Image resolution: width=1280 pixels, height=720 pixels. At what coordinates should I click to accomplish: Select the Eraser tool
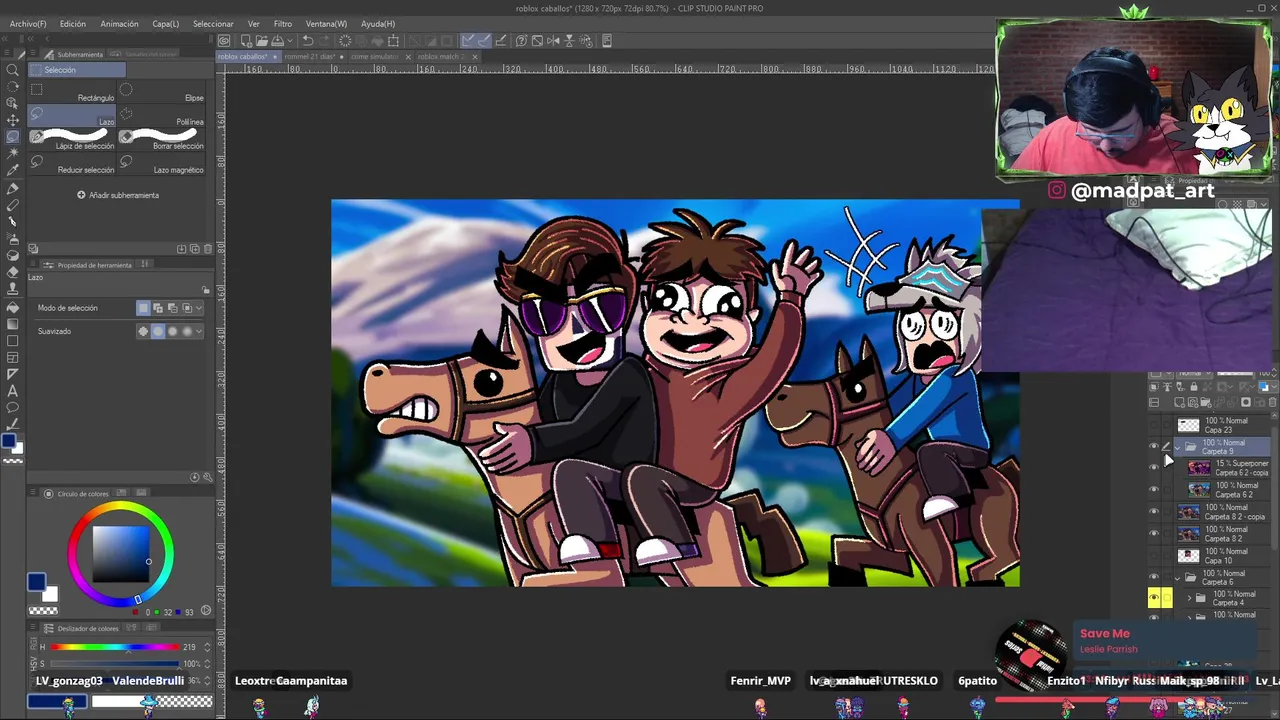[x=13, y=273]
